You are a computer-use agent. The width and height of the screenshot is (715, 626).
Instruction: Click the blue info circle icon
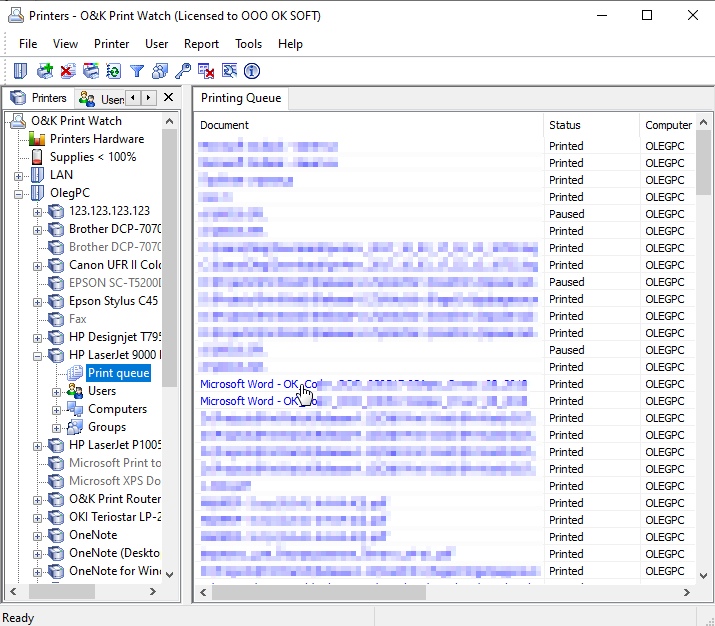click(x=252, y=71)
